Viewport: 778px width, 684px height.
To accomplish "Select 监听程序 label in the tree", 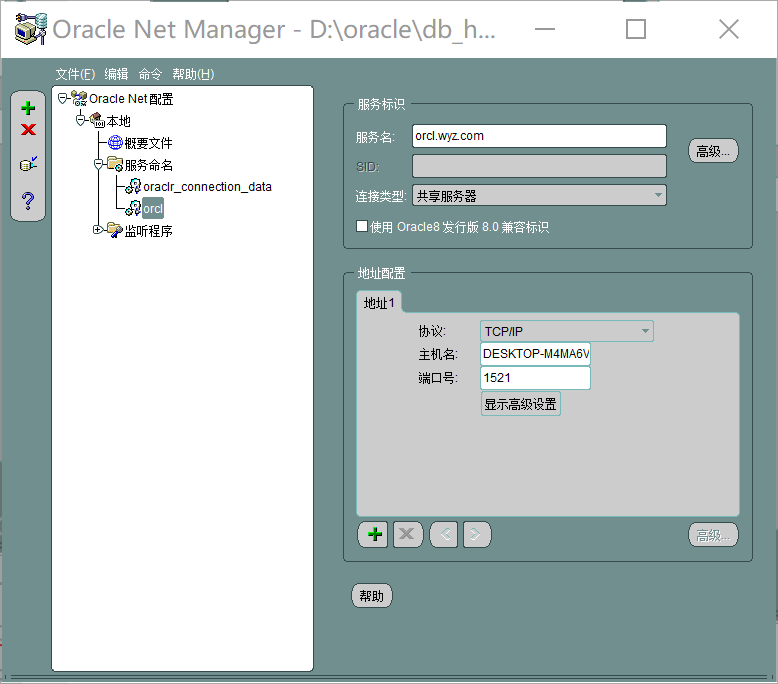I will [148, 231].
